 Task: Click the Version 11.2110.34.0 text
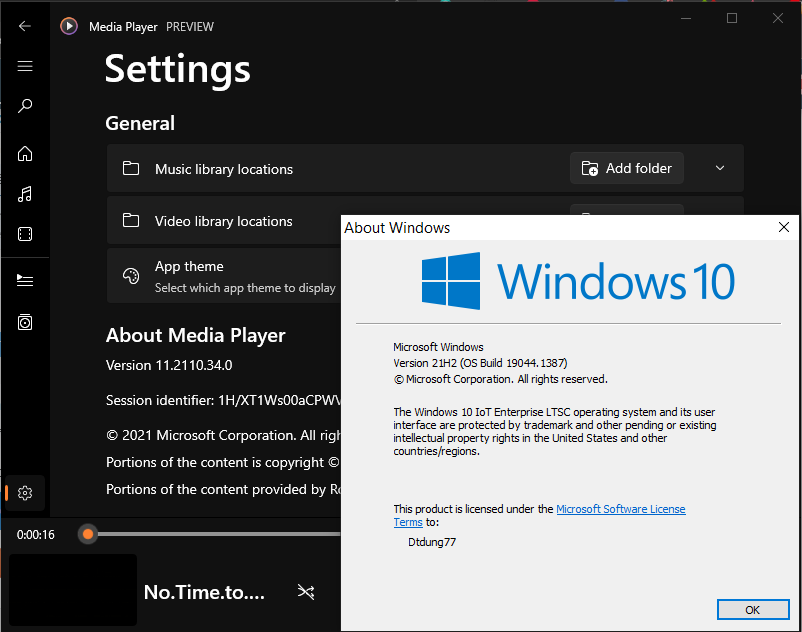click(x=169, y=365)
